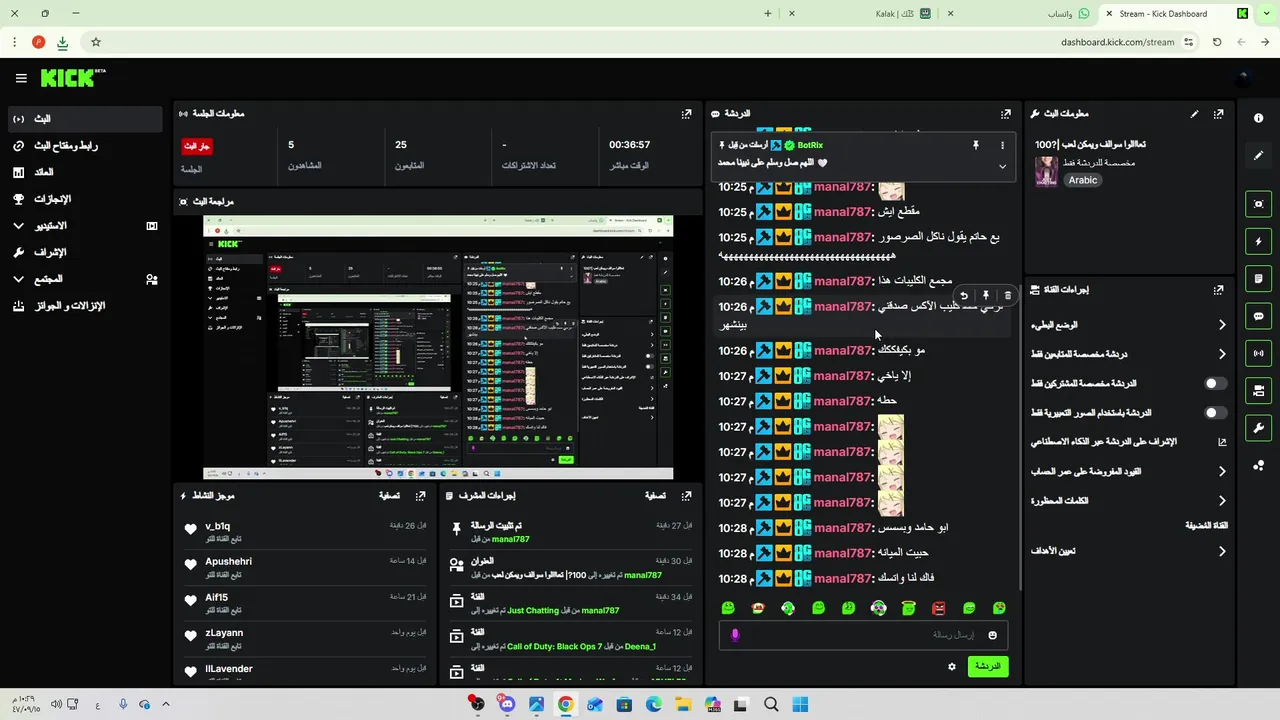This screenshot has width=1280, height=720.
Task: Bookmark page with star icon
Action: (x=96, y=42)
